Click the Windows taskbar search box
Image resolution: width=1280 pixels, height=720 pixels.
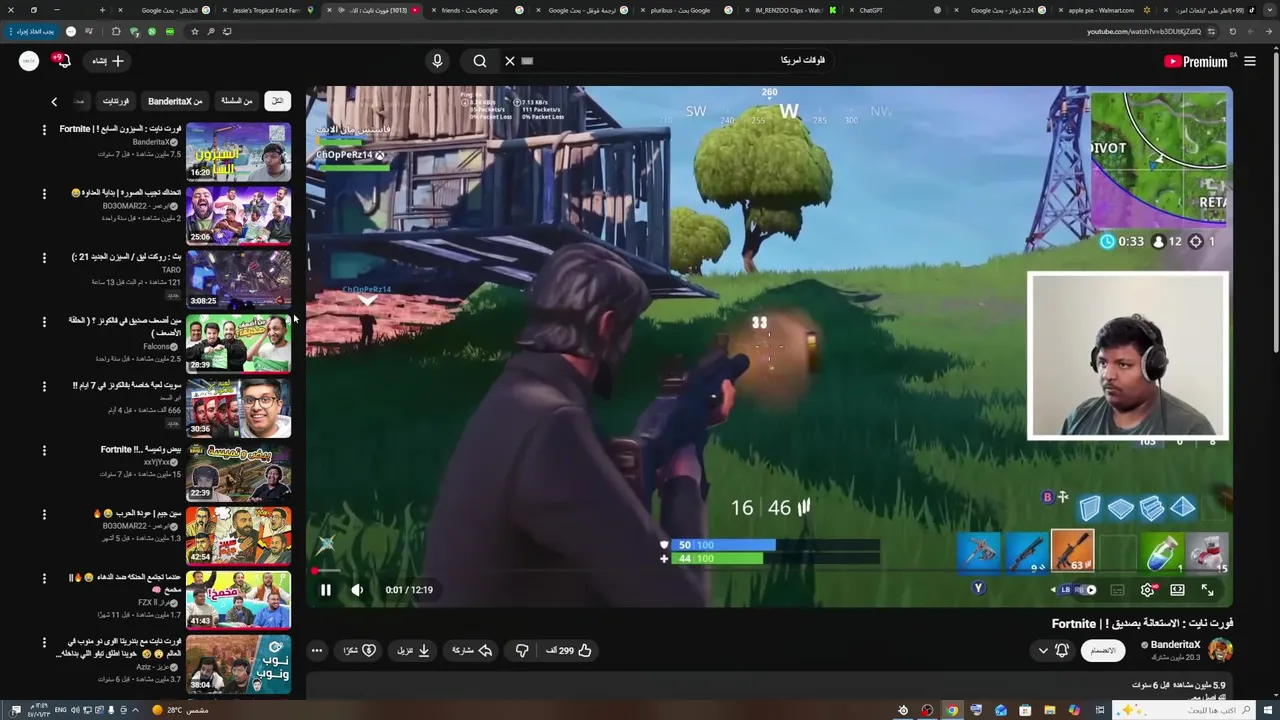(x=1183, y=710)
